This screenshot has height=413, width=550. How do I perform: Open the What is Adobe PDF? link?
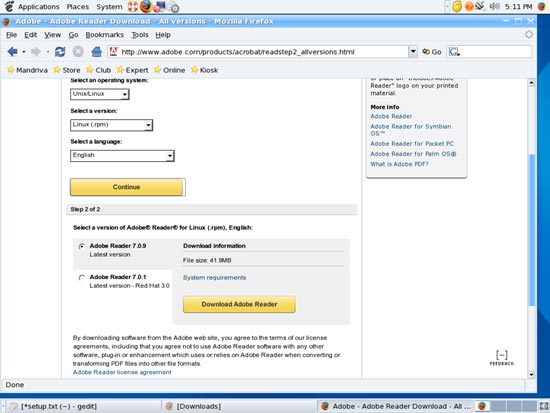(x=399, y=164)
